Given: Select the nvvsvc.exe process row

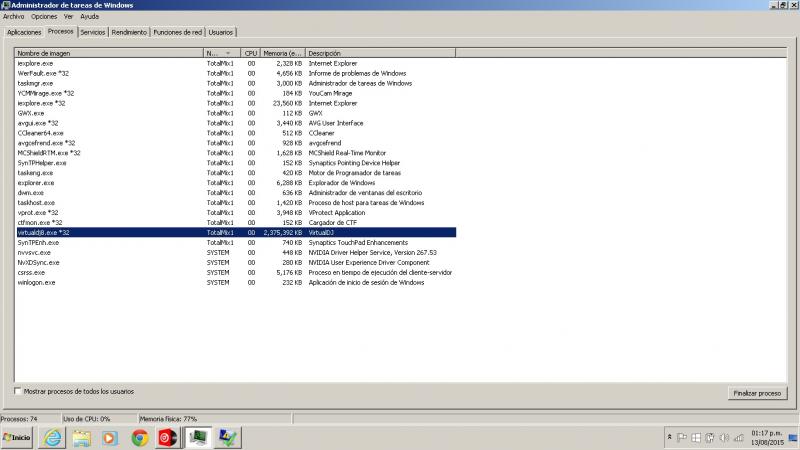Looking at the screenshot, I should pyautogui.click(x=236, y=253).
